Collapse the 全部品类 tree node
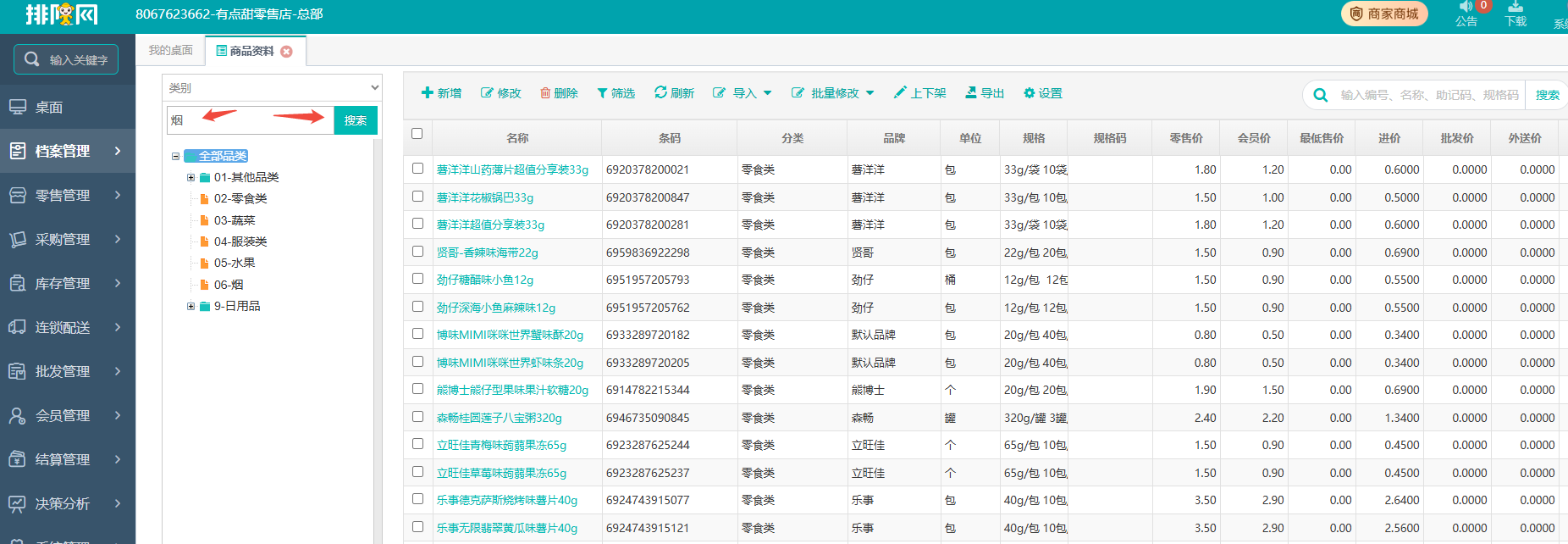The width and height of the screenshot is (1568, 544). click(175, 156)
